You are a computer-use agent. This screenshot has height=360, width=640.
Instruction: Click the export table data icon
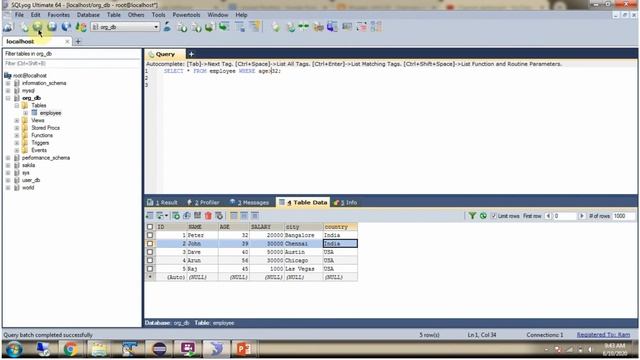coord(150,216)
